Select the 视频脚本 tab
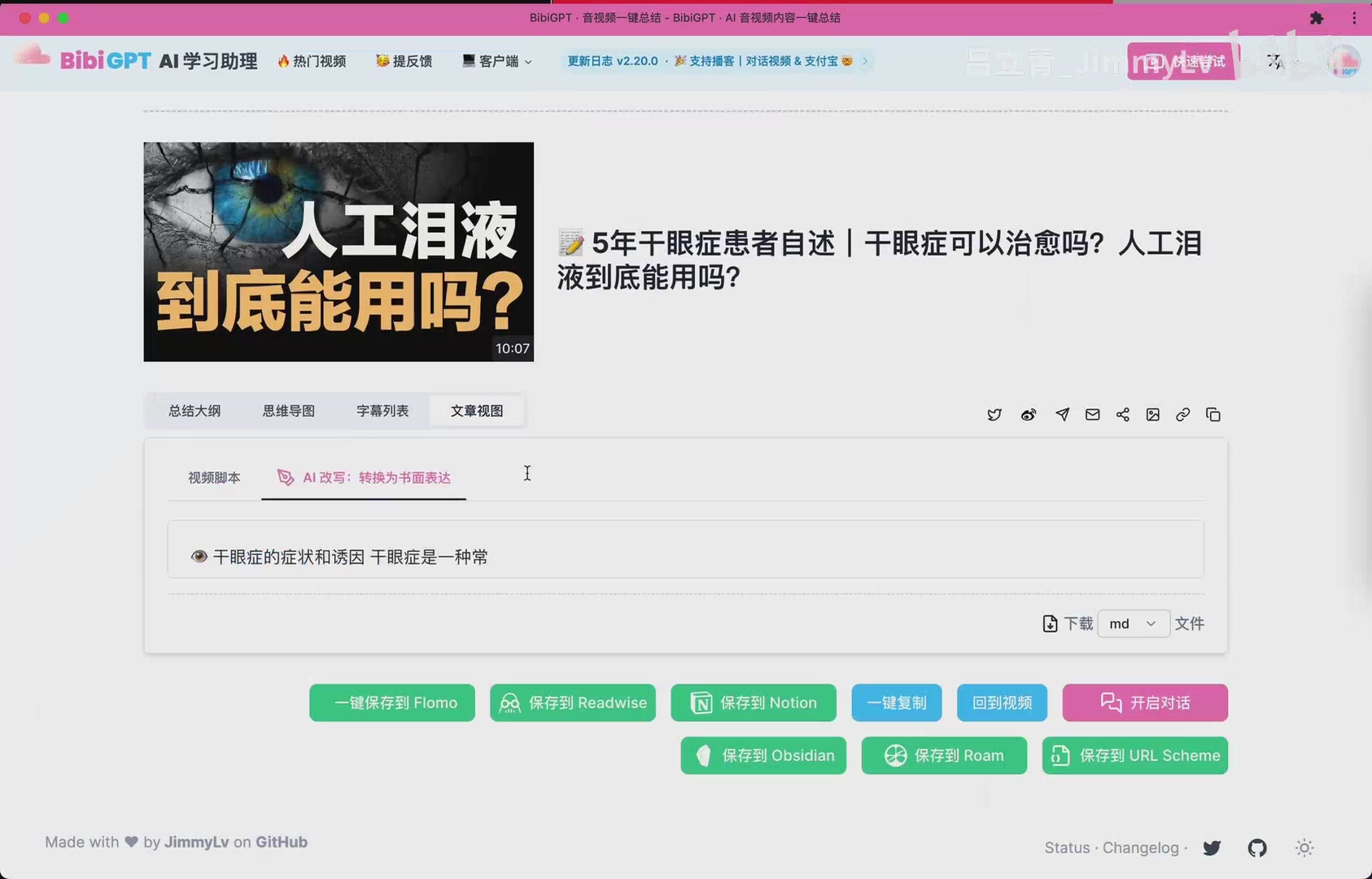 (x=214, y=478)
